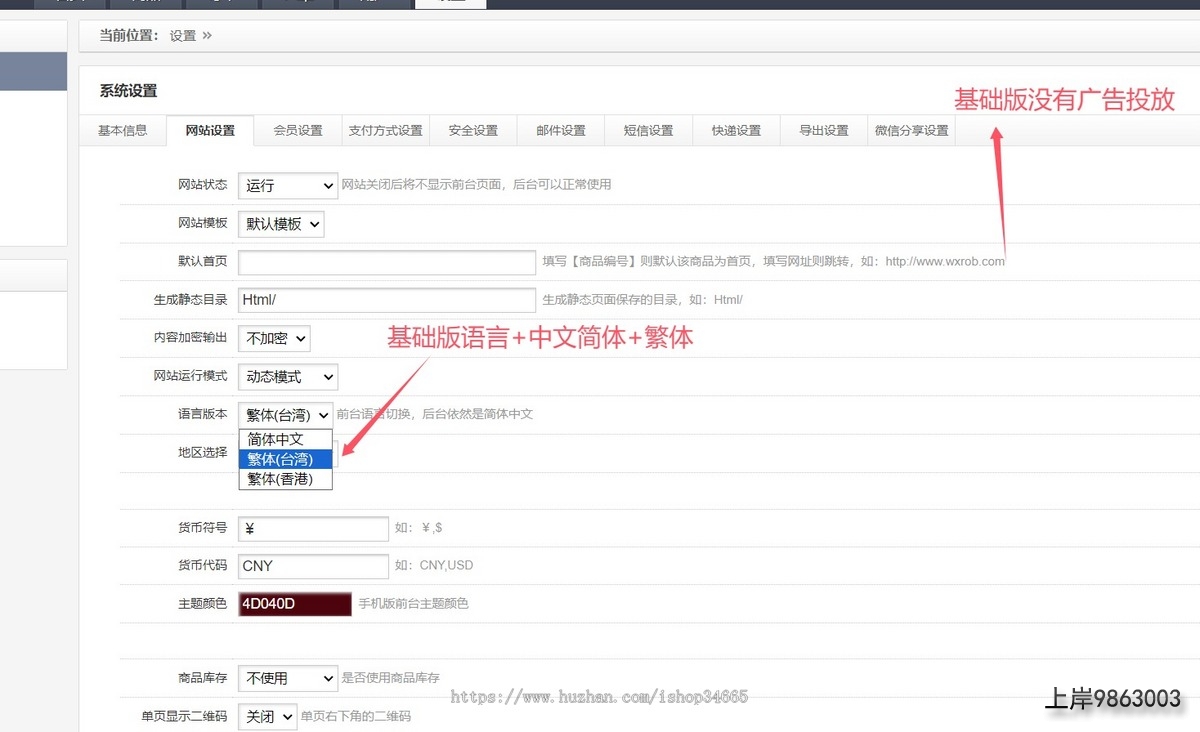This screenshot has height=732, width=1200.
Task: Expand the 内容加密输出 dropdown
Action: tap(274, 339)
